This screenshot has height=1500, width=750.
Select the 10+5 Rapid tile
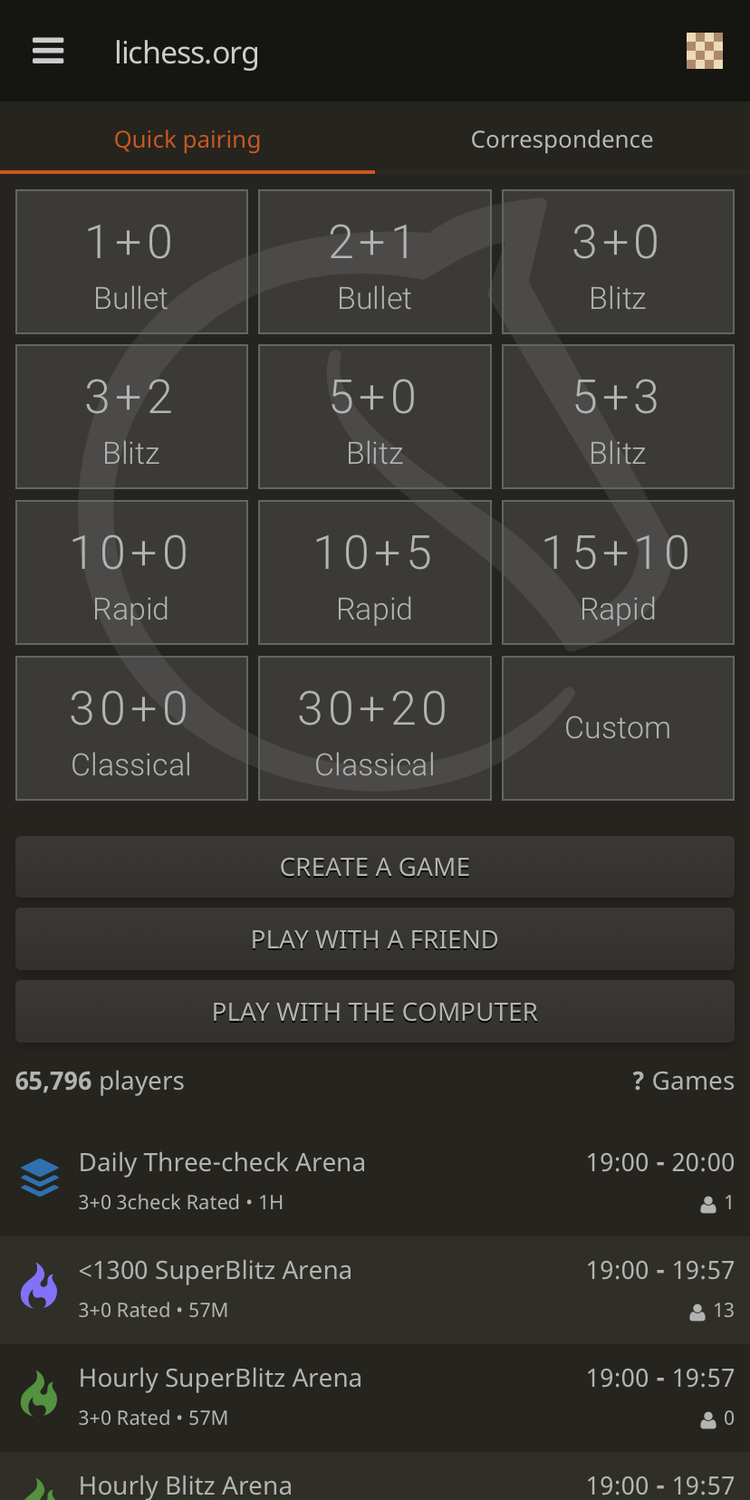[x=374, y=572]
